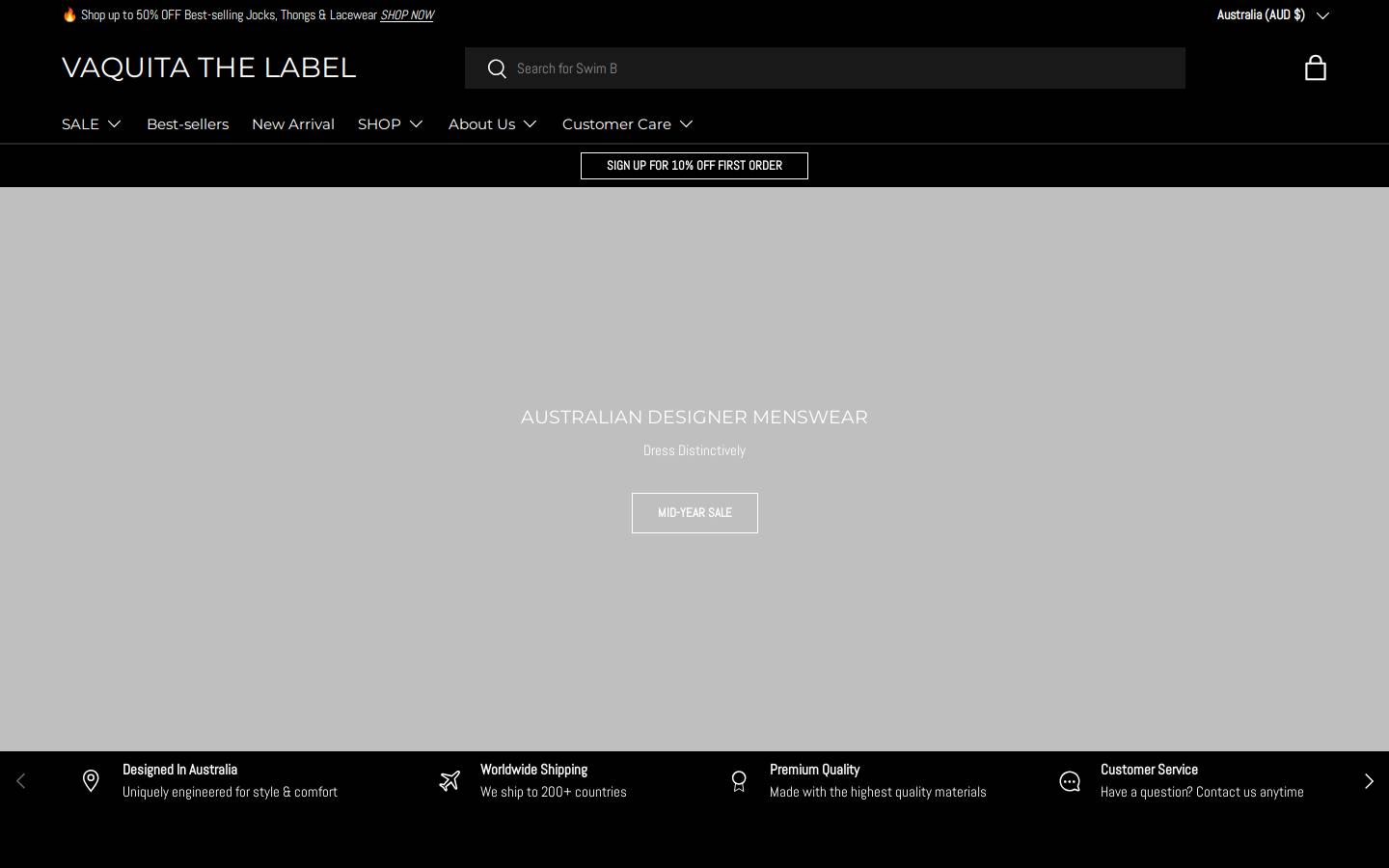The image size is (1389, 868).
Task: Open the Australia (AUD $) currency selector
Action: click(x=1272, y=14)
